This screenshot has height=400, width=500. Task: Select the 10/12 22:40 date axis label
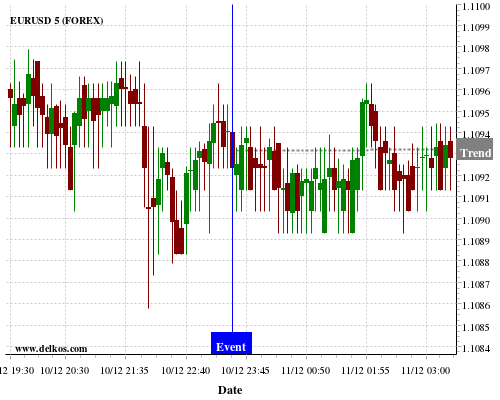coord(186,370)
